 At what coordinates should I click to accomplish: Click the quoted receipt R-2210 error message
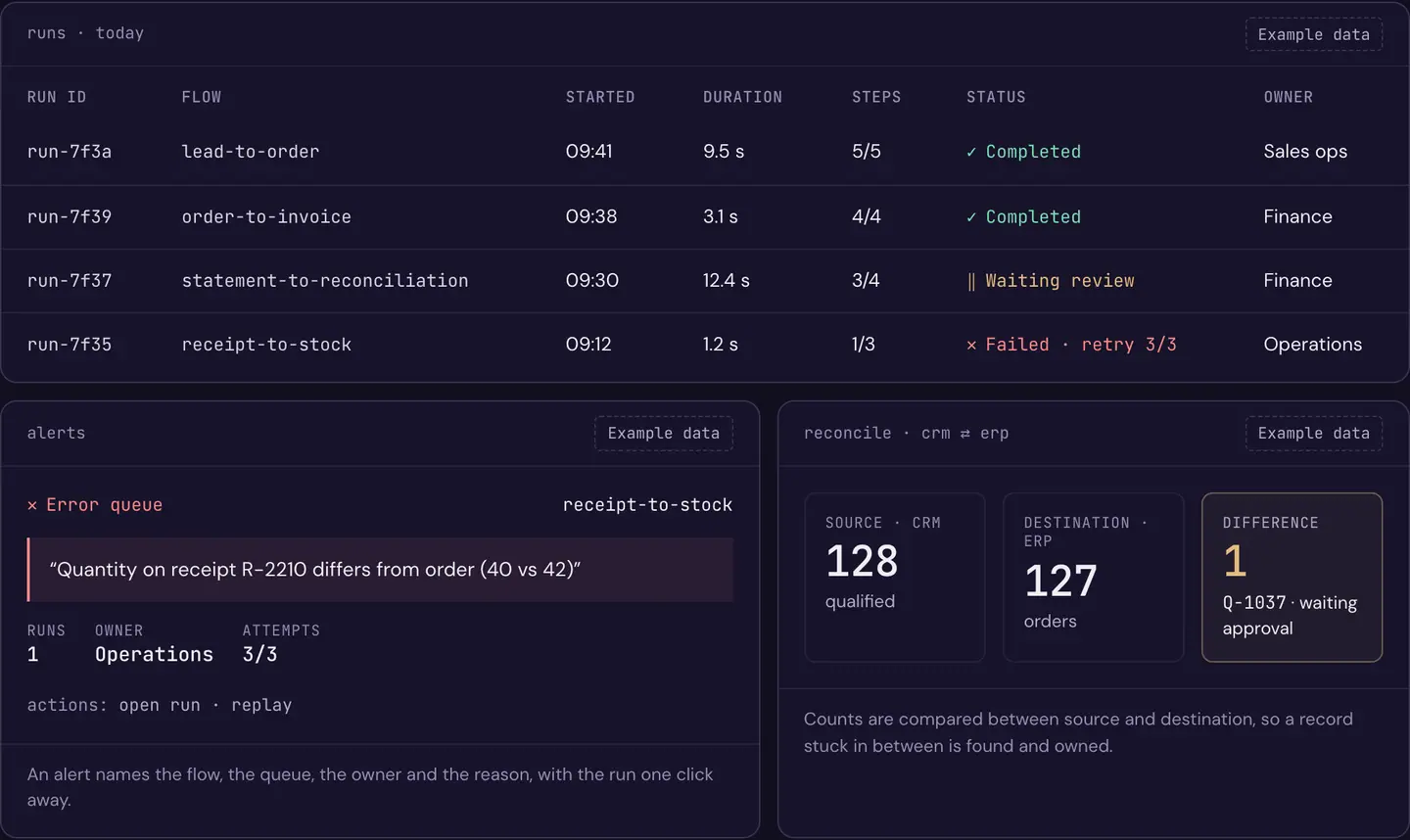[381, 569]
